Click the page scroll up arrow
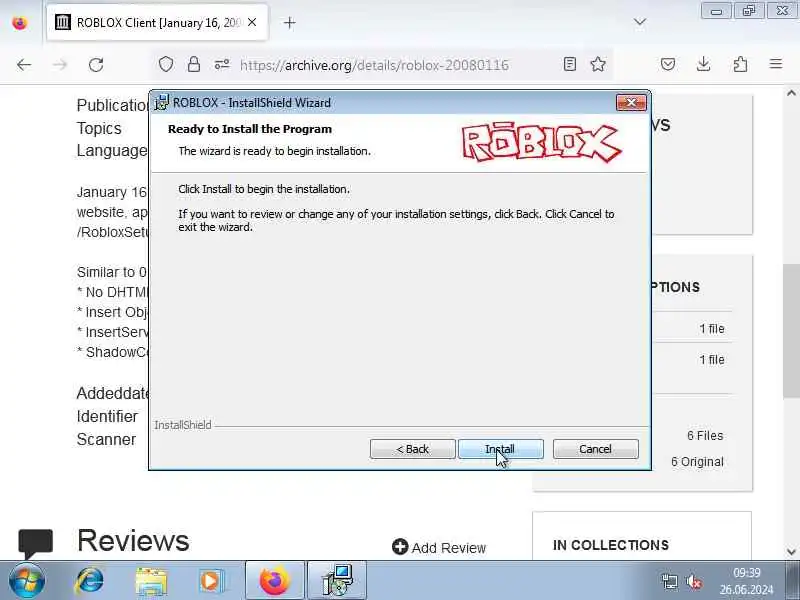 [x=791, y=93]
